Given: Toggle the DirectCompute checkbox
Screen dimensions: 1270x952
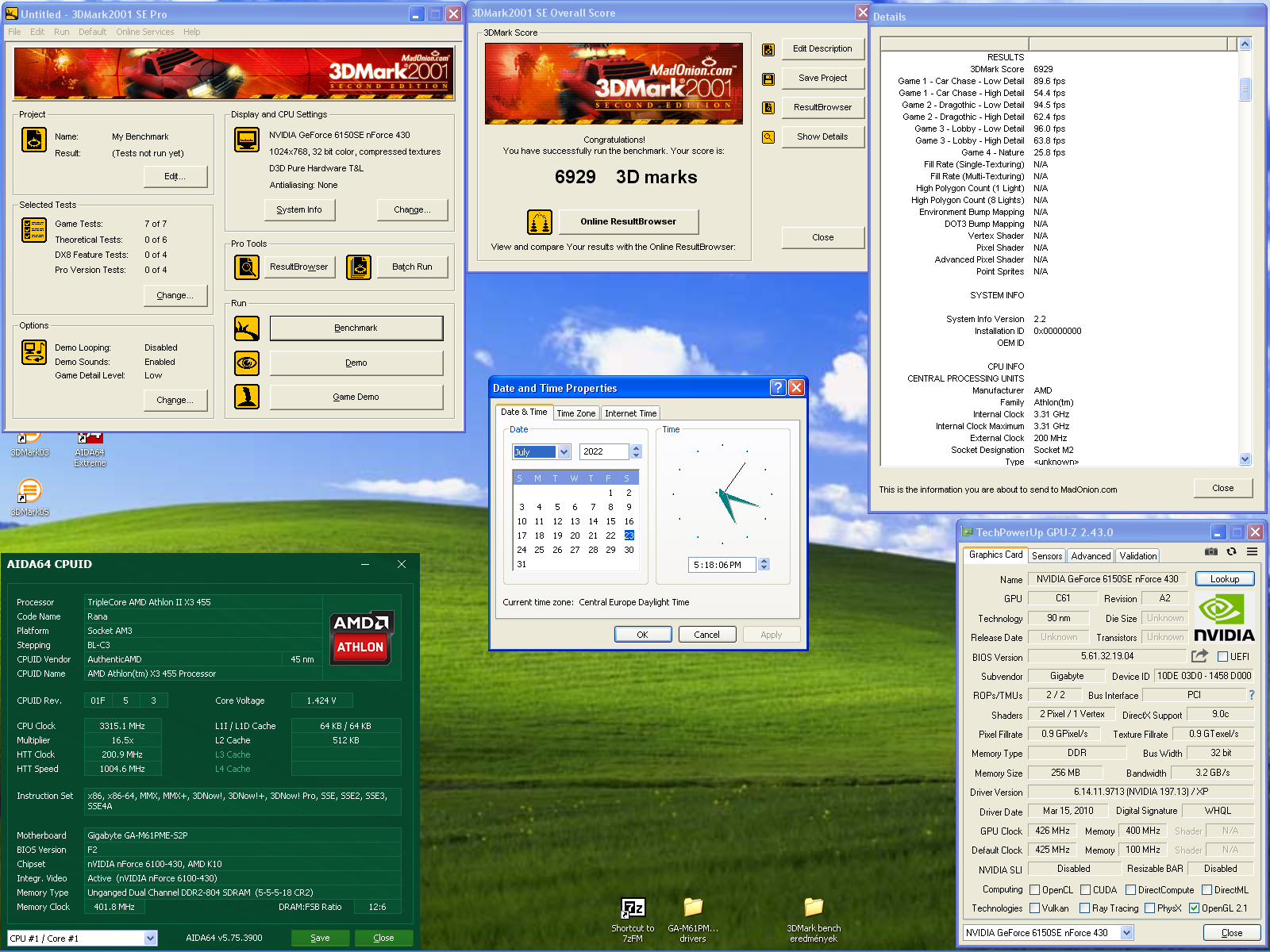Looking at the screenshot, I should 1130,889.
